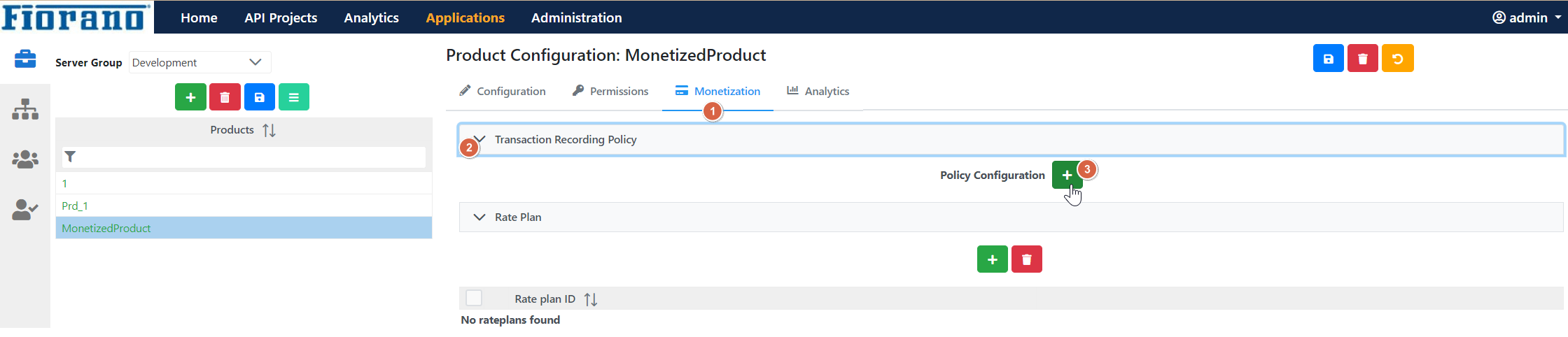
Task: Collapse the Transaction Recording Policy section
Action: point(479,139)
